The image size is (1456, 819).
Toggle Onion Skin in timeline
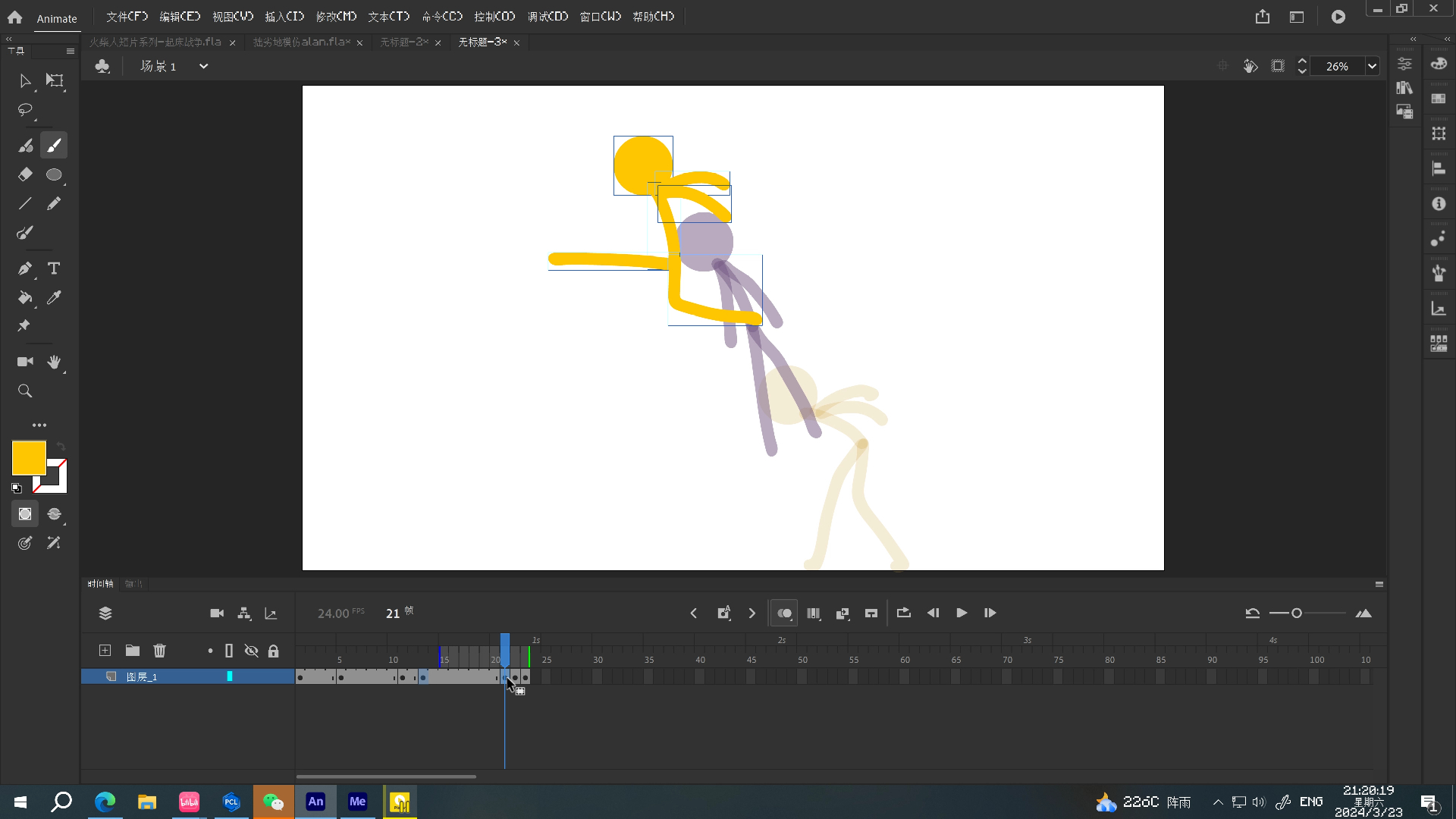pyautogui.click(x=784, y=613)
